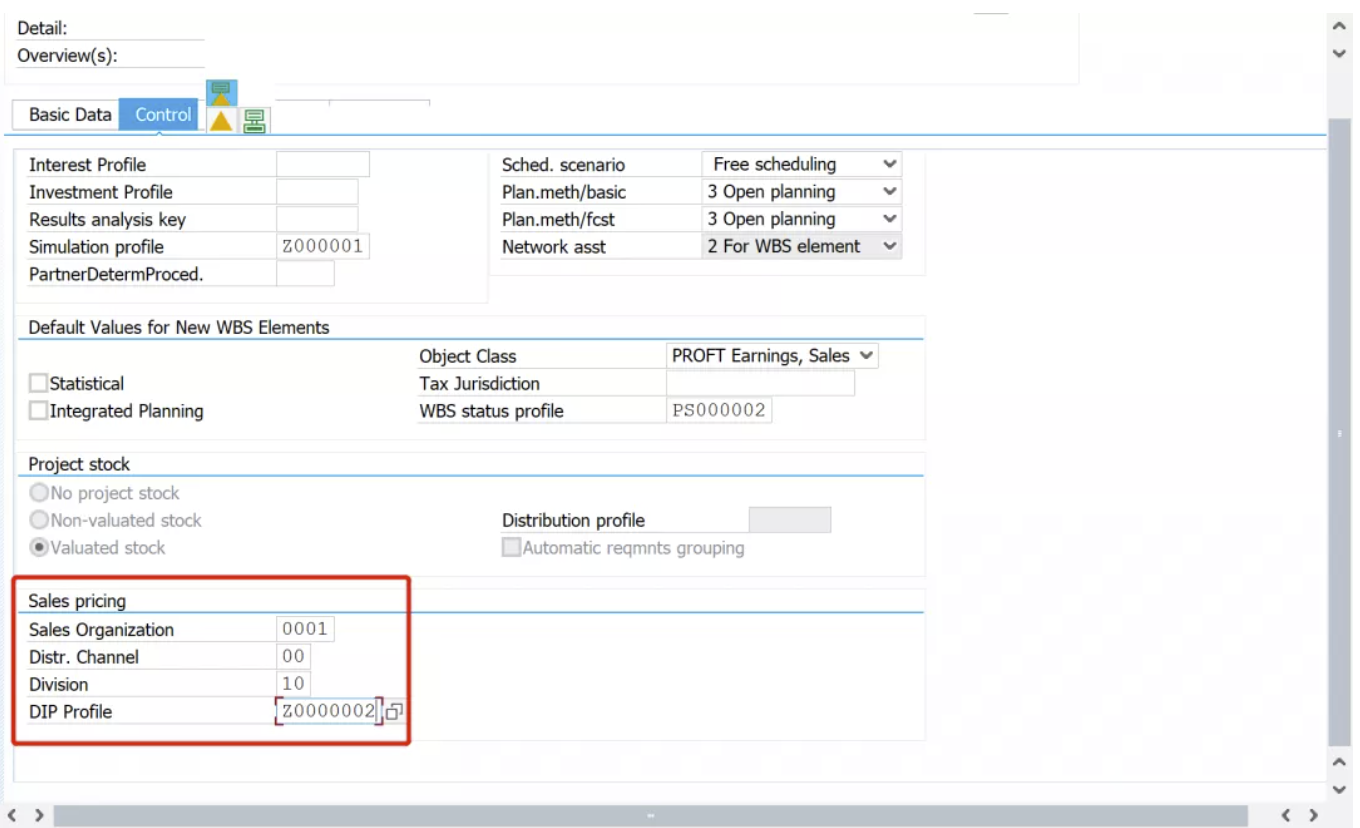This screenshot has width=1360, height=828.
Task: Click the Tax Jurisdiction input field
Action: point(760,383)
